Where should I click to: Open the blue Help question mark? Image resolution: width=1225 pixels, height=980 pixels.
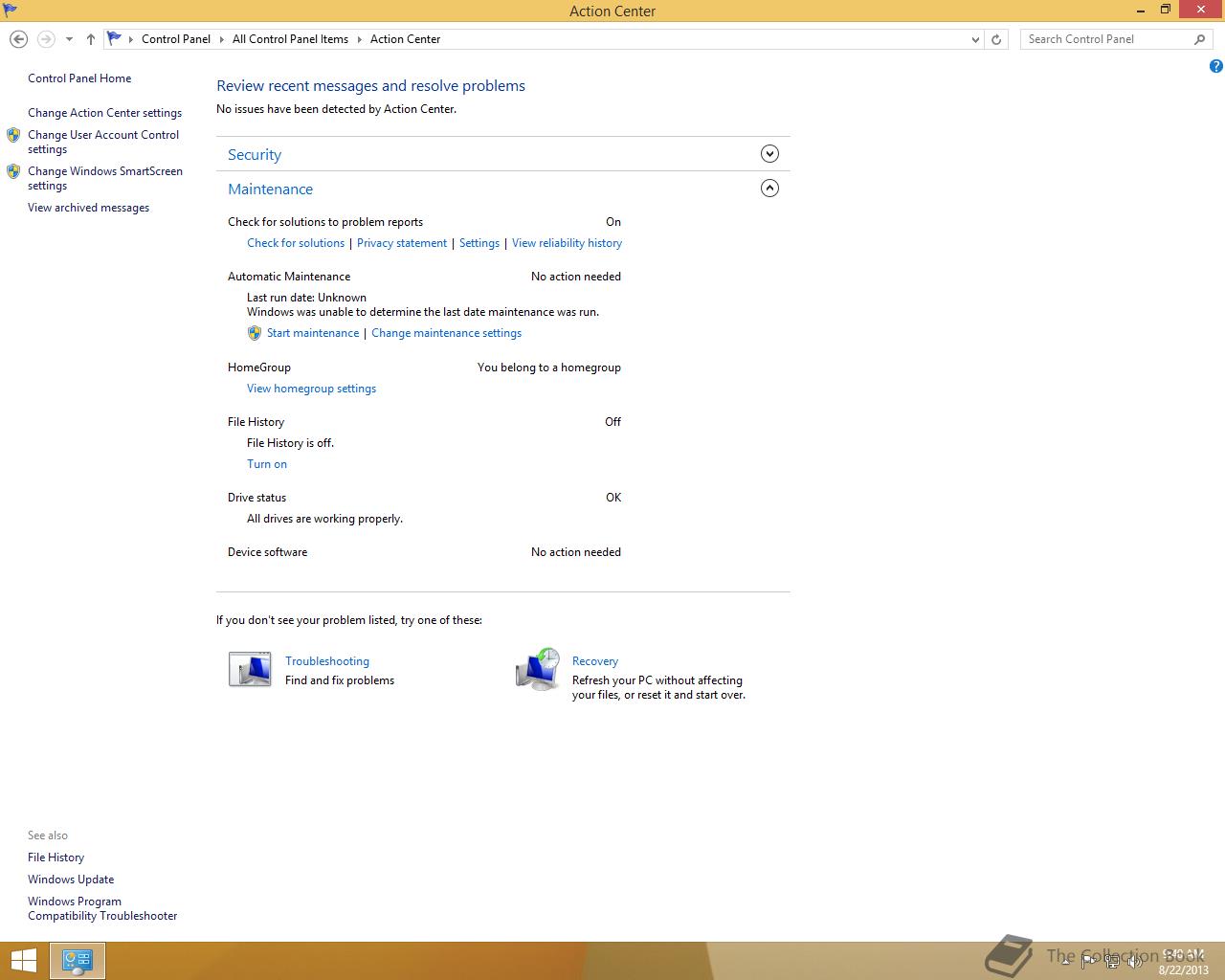(1215, 66)
